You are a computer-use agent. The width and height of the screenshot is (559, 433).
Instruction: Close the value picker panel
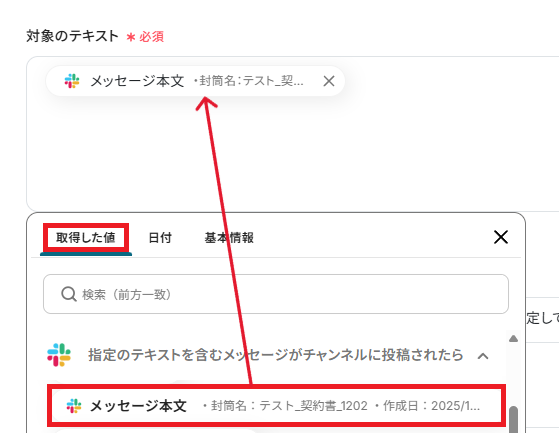[x=501, y=237]
